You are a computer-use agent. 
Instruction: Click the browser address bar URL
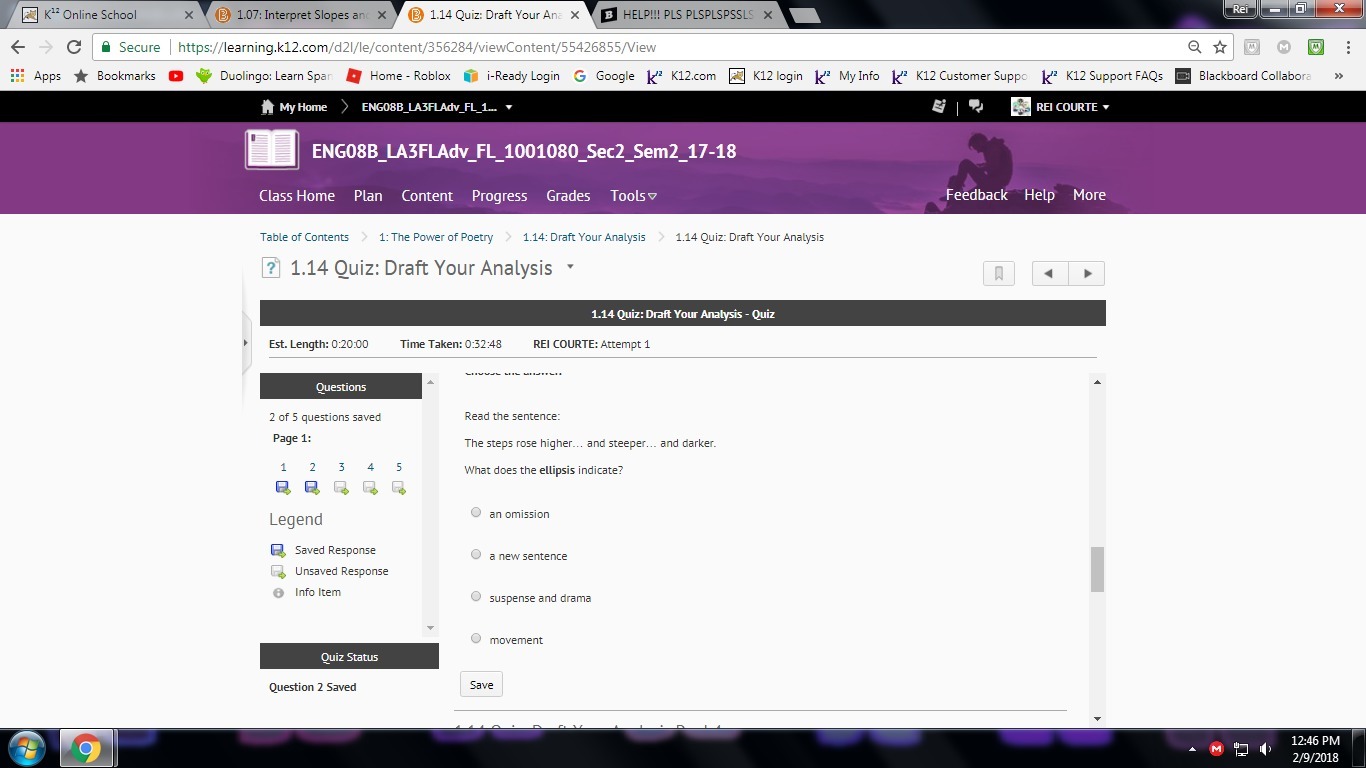click(417, 47)
